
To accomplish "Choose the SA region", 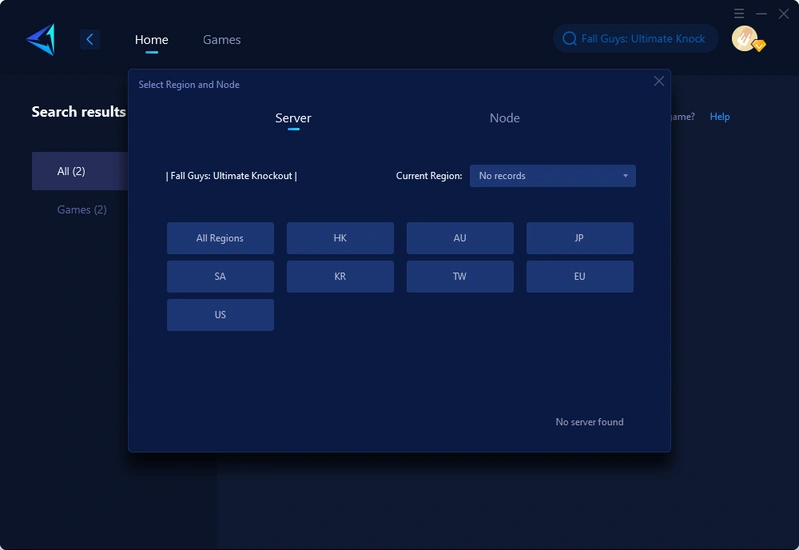I will click(220, 276).
